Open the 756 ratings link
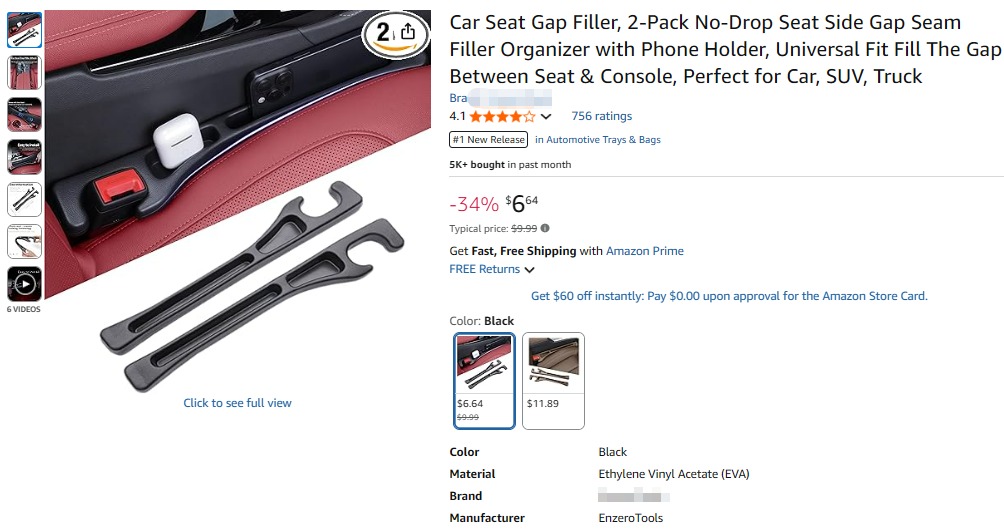 (601, 116)
